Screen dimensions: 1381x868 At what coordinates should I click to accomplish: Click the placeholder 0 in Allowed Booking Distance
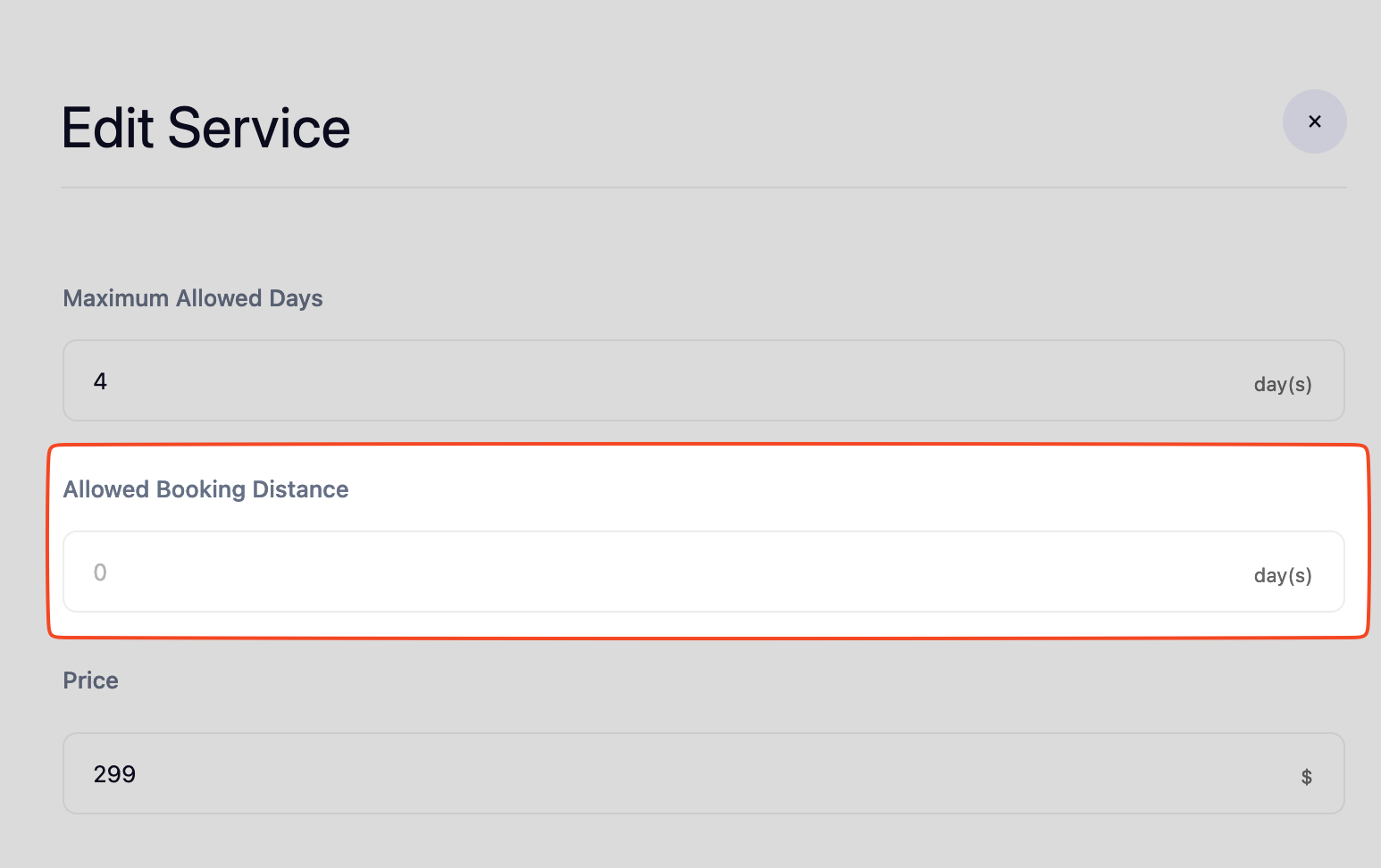[x=100, y=572]
